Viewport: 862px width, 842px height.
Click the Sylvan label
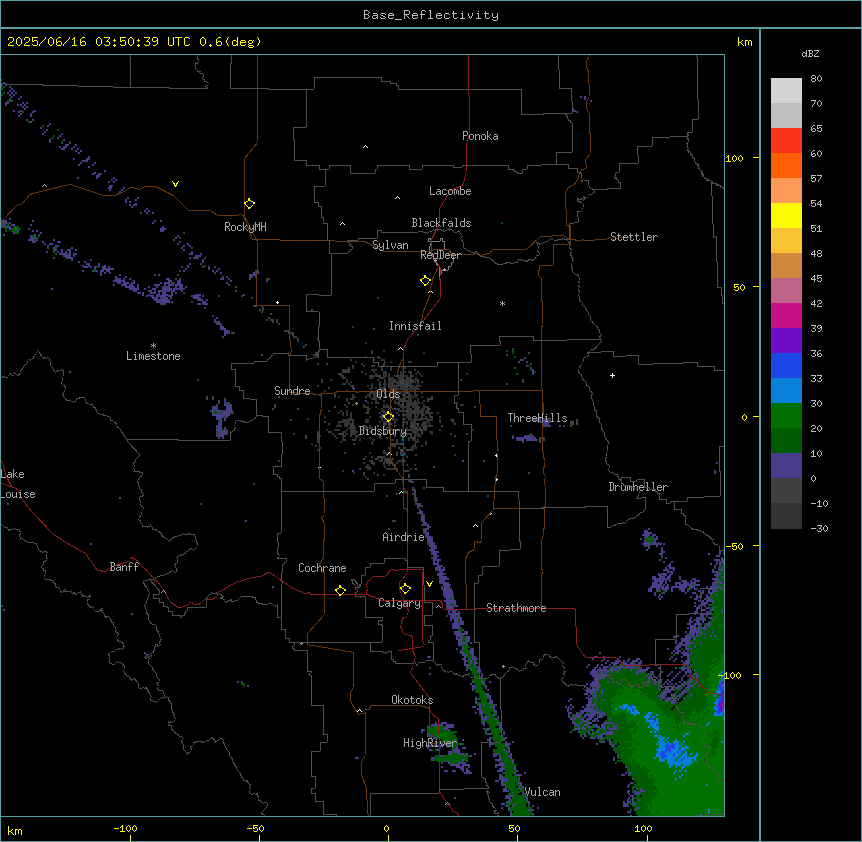point(390,245)
